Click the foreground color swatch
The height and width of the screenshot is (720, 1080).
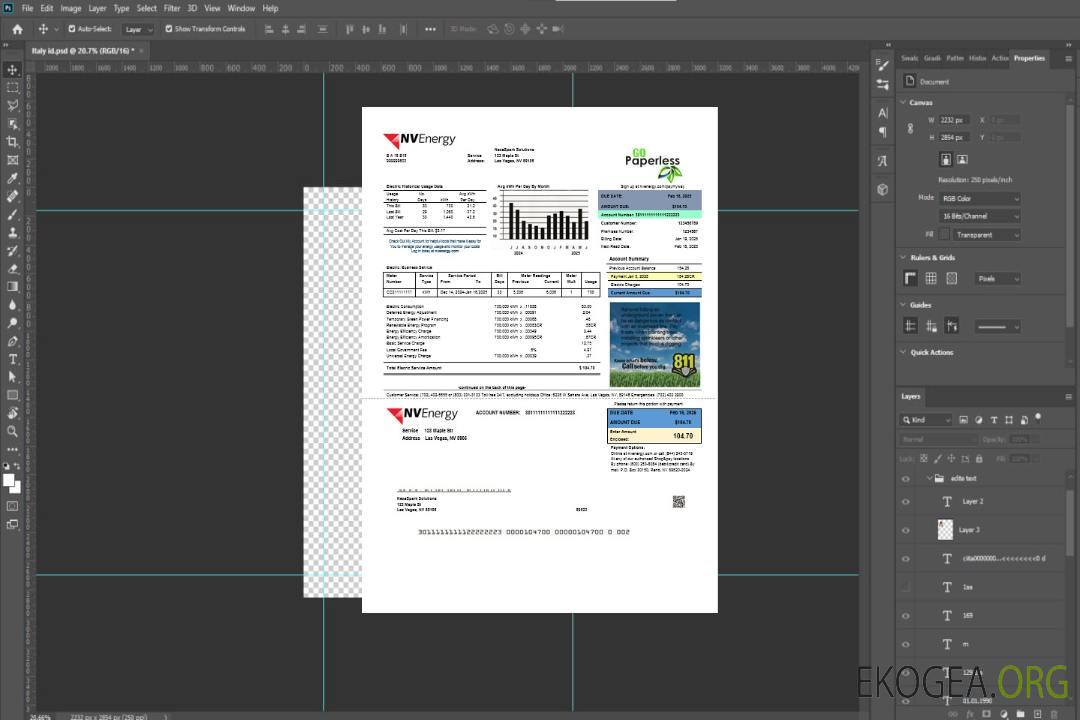[8, 481]
